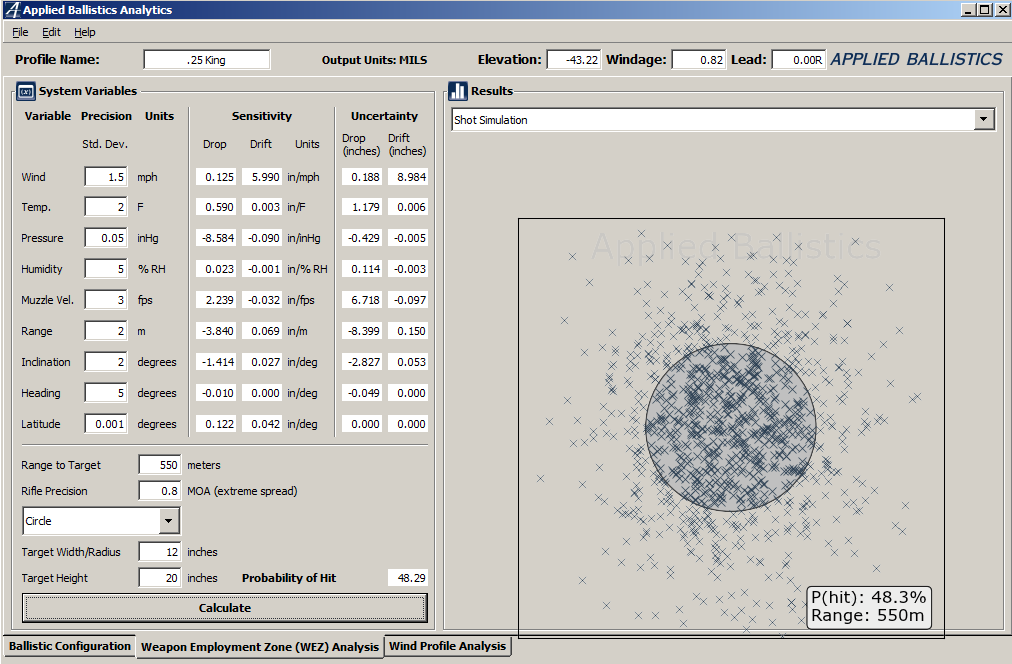The height and width of the screenshot is (664, 1012).
Task: Click the Applied Ballistics title bar app icon
Action: pyautogui.click(x=12, y=10)
